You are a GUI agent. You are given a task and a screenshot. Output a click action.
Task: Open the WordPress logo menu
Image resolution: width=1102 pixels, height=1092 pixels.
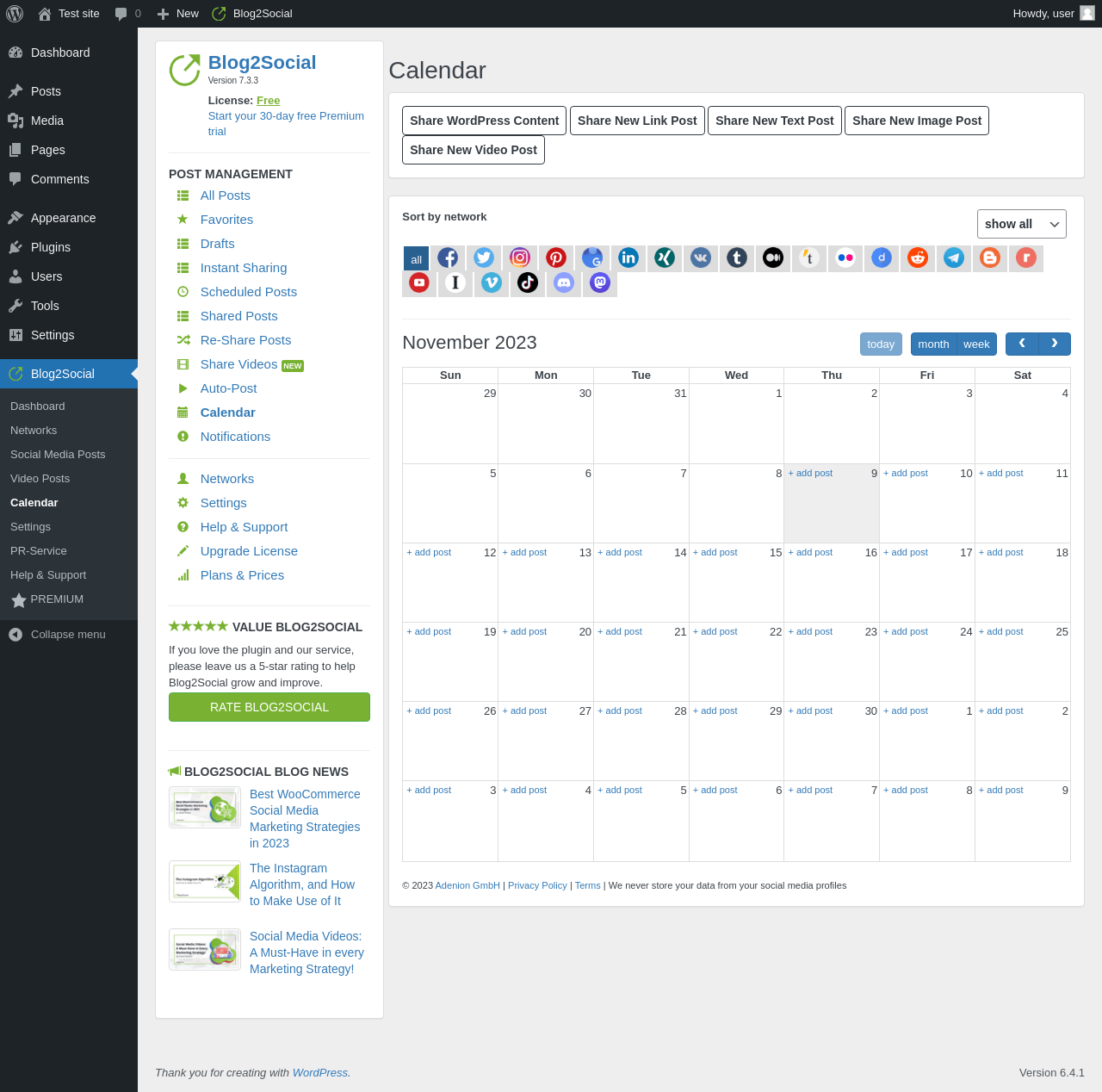pos(15,14)
